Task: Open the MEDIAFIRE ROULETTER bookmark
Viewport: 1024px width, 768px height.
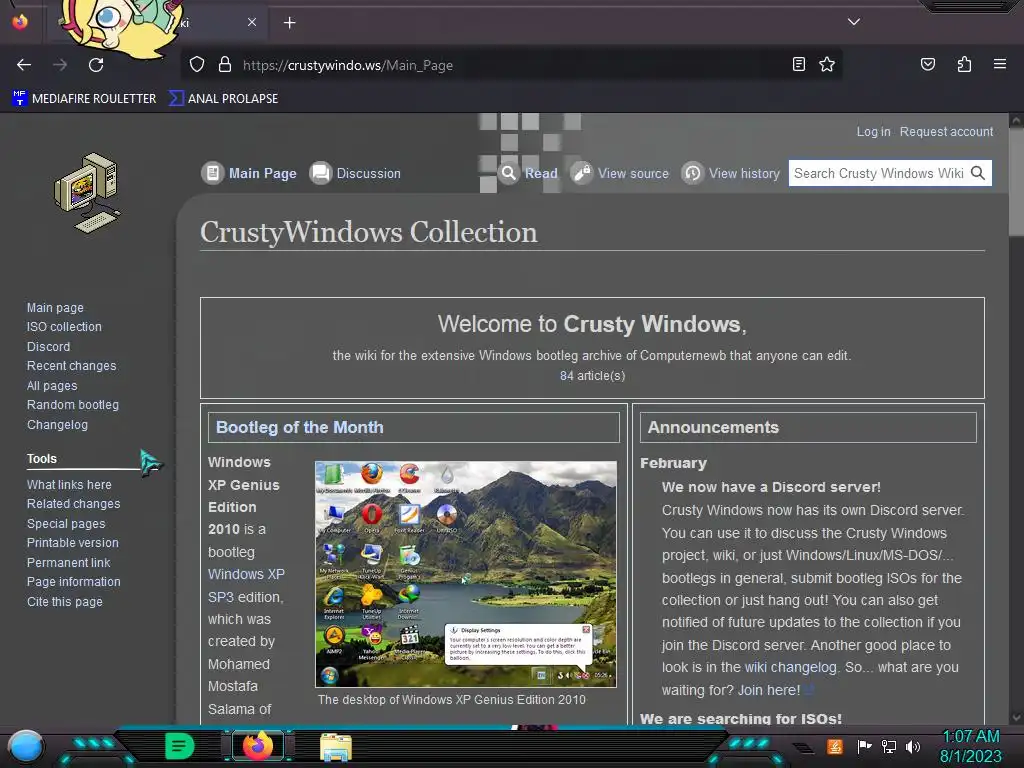Action: [x=84, y=99]
